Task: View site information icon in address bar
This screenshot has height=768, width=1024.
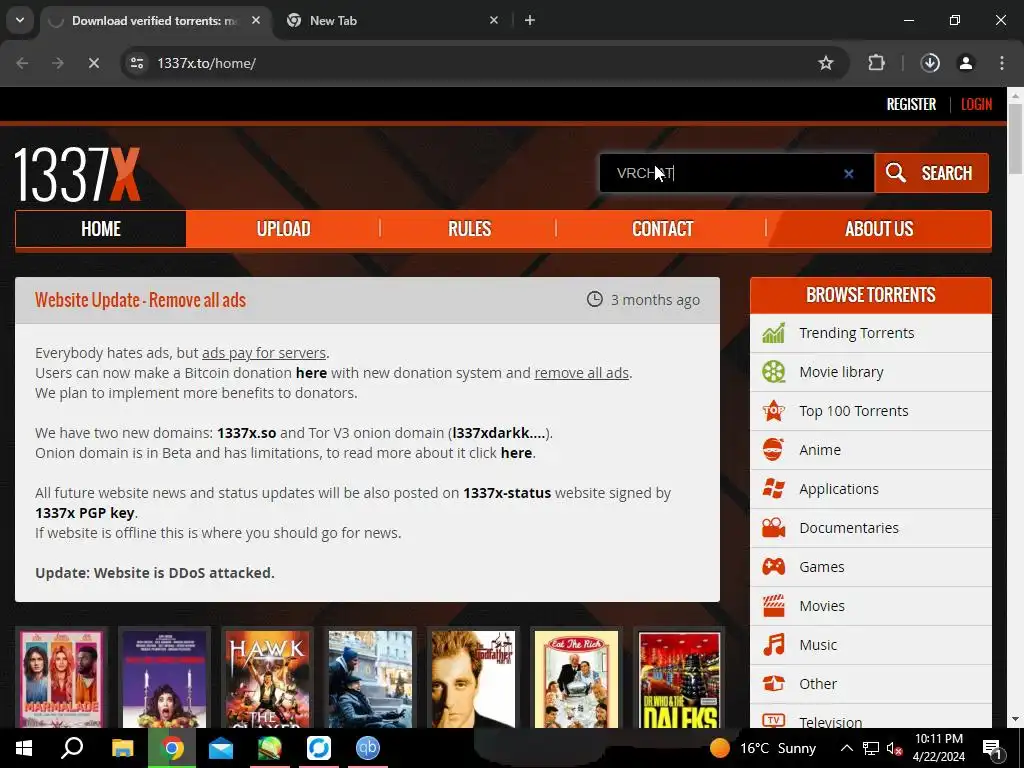Action: (136, 63)
